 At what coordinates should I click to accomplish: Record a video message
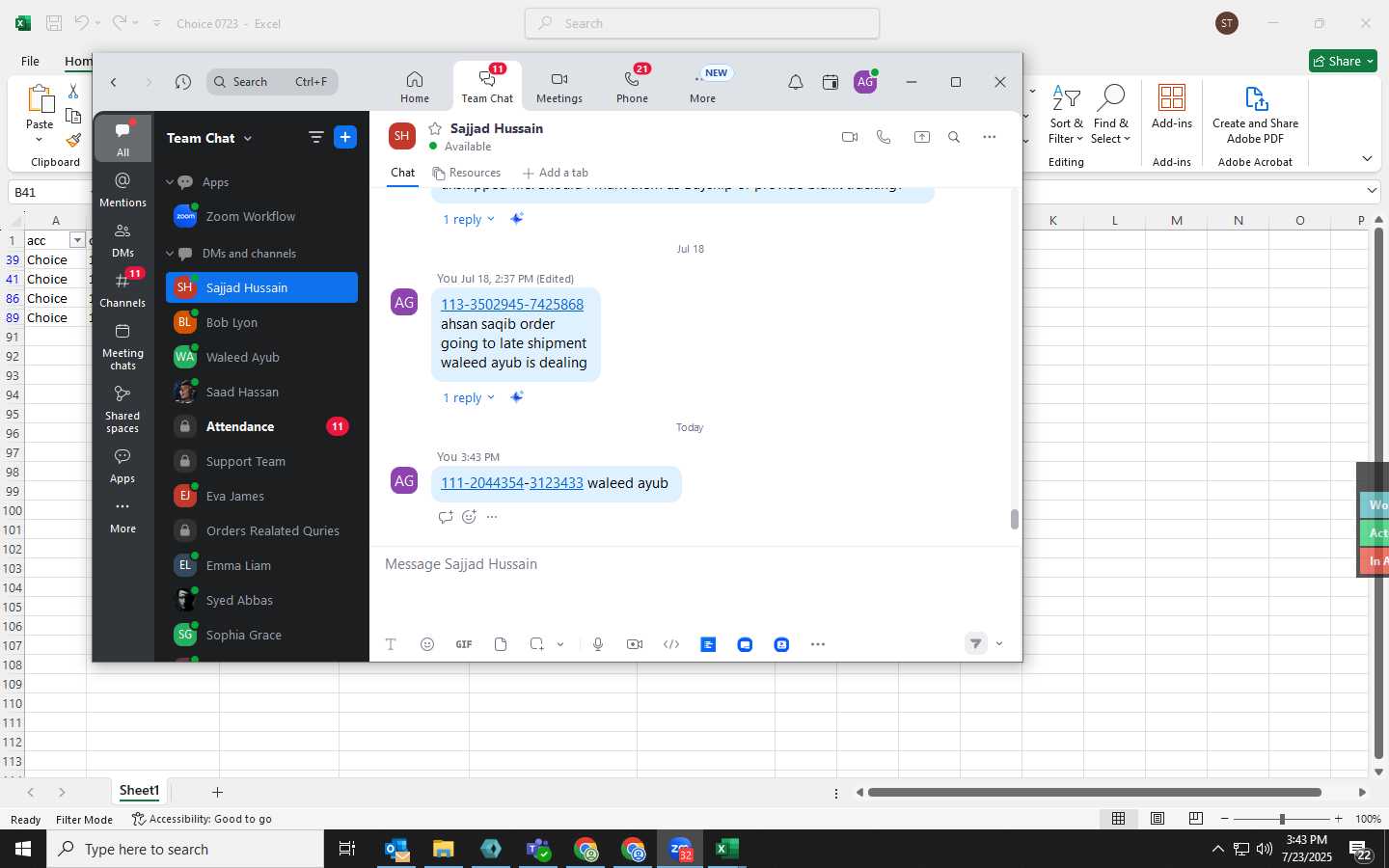click(635, 644)
